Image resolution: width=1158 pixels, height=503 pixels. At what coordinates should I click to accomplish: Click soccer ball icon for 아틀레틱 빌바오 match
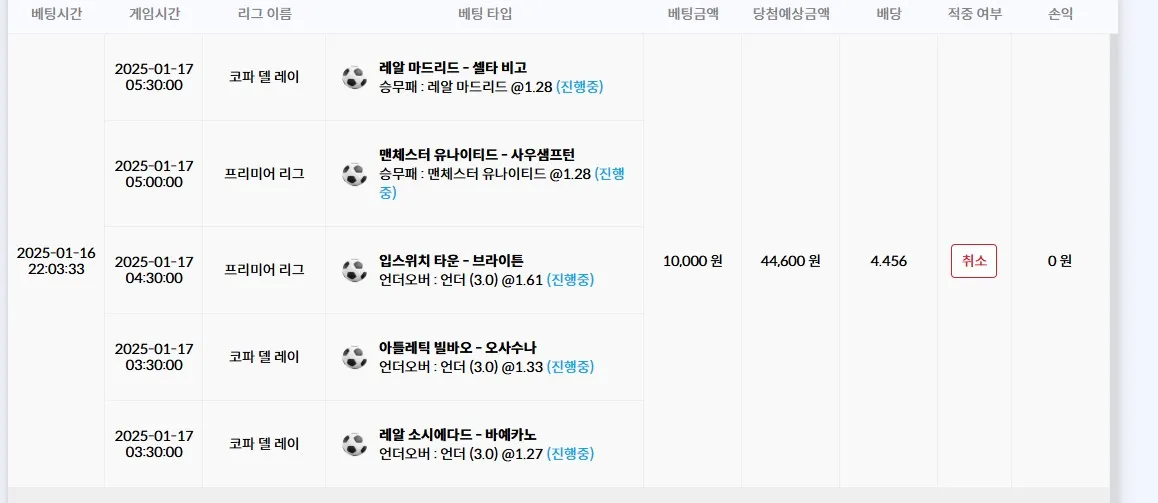click(x=354, y=357)
